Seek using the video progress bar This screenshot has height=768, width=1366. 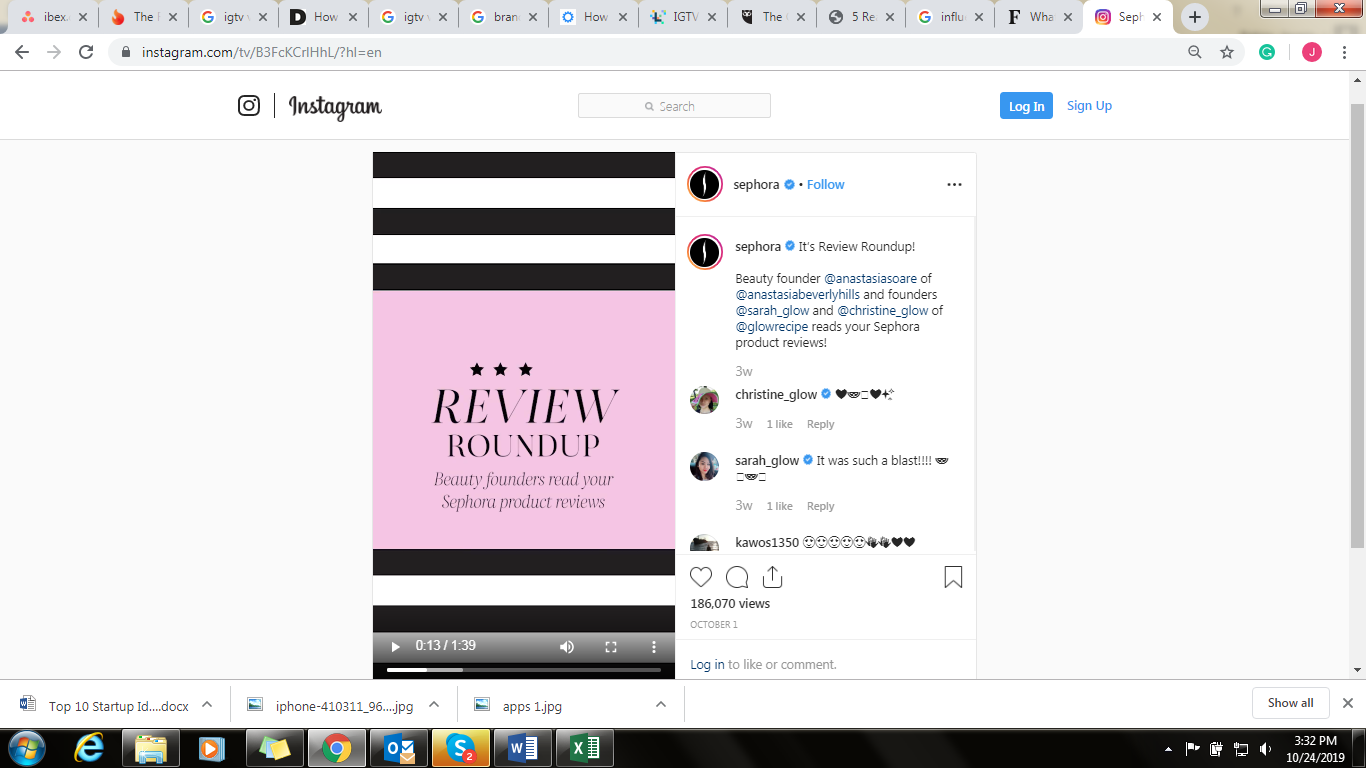[523, 670]
